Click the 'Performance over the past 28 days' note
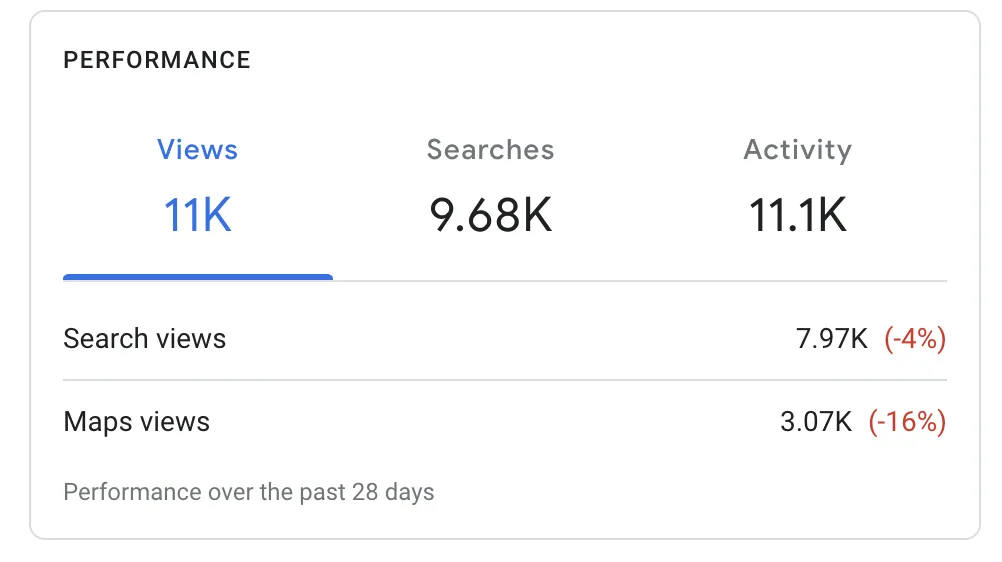 pos(249,492)
